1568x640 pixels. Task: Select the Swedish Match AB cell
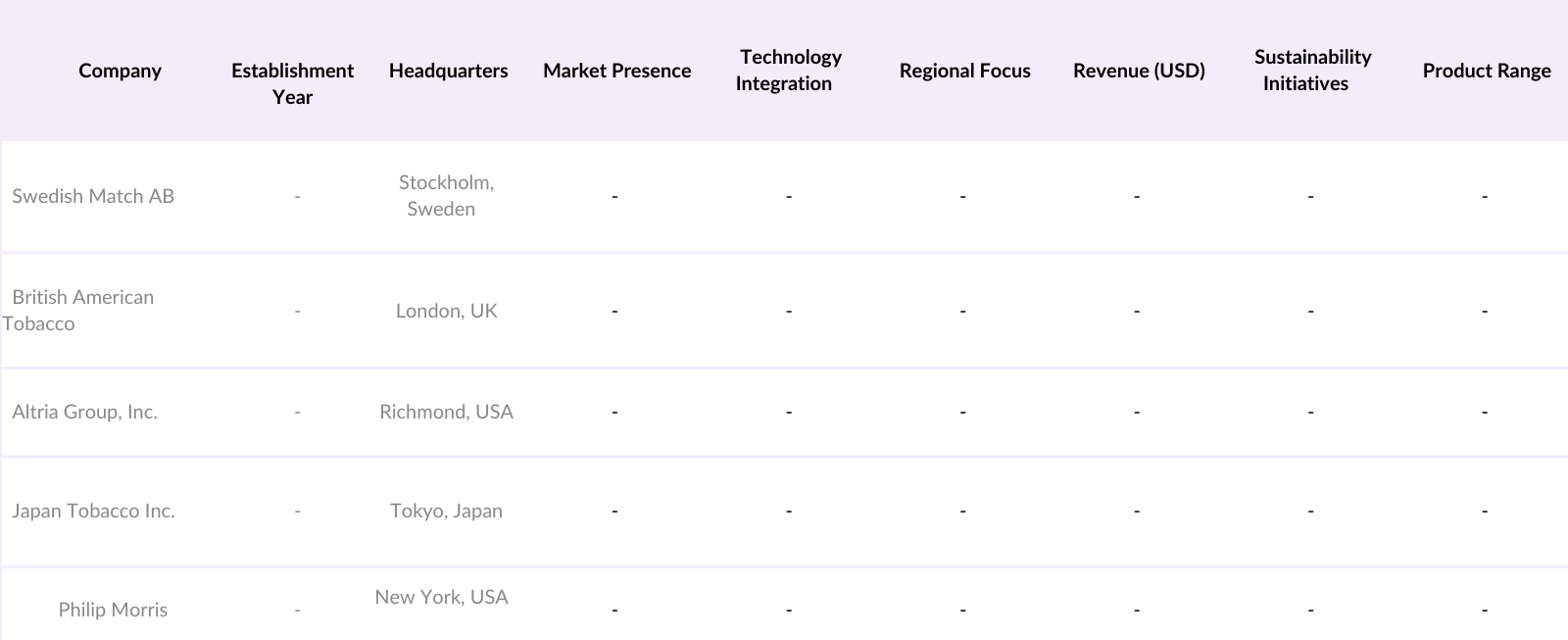pos(93,196)
